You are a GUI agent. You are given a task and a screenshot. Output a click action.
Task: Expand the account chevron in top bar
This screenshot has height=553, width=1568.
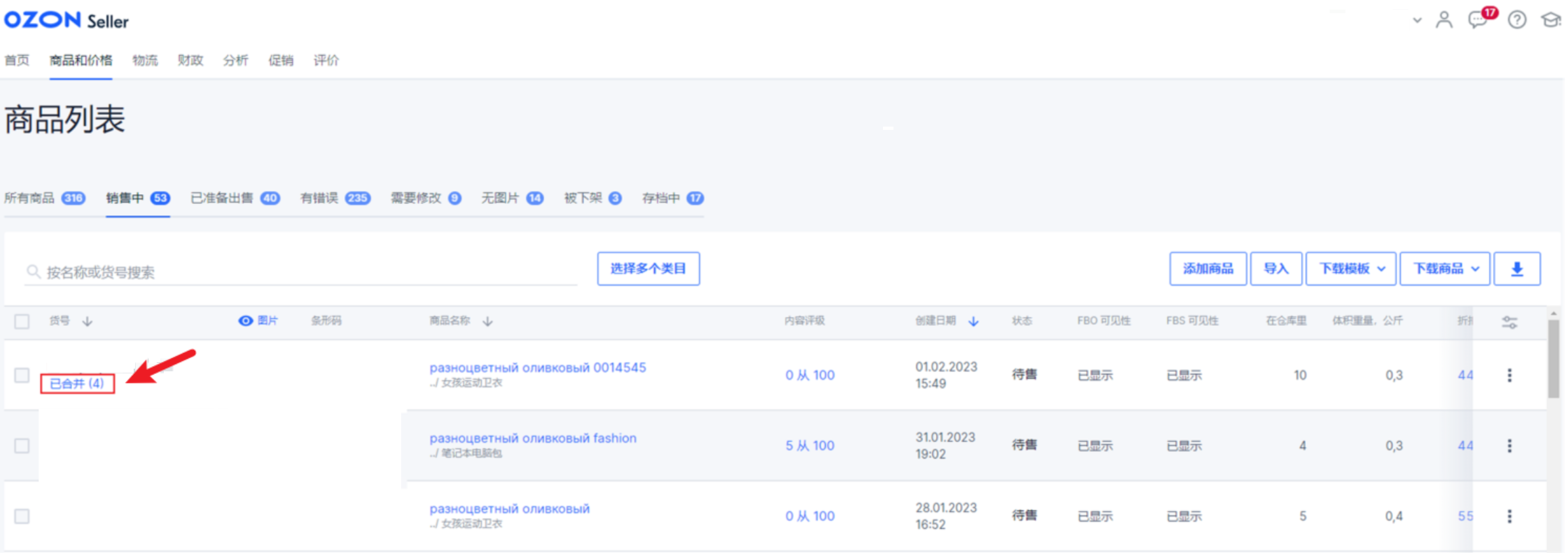(x=1417, y=20)
